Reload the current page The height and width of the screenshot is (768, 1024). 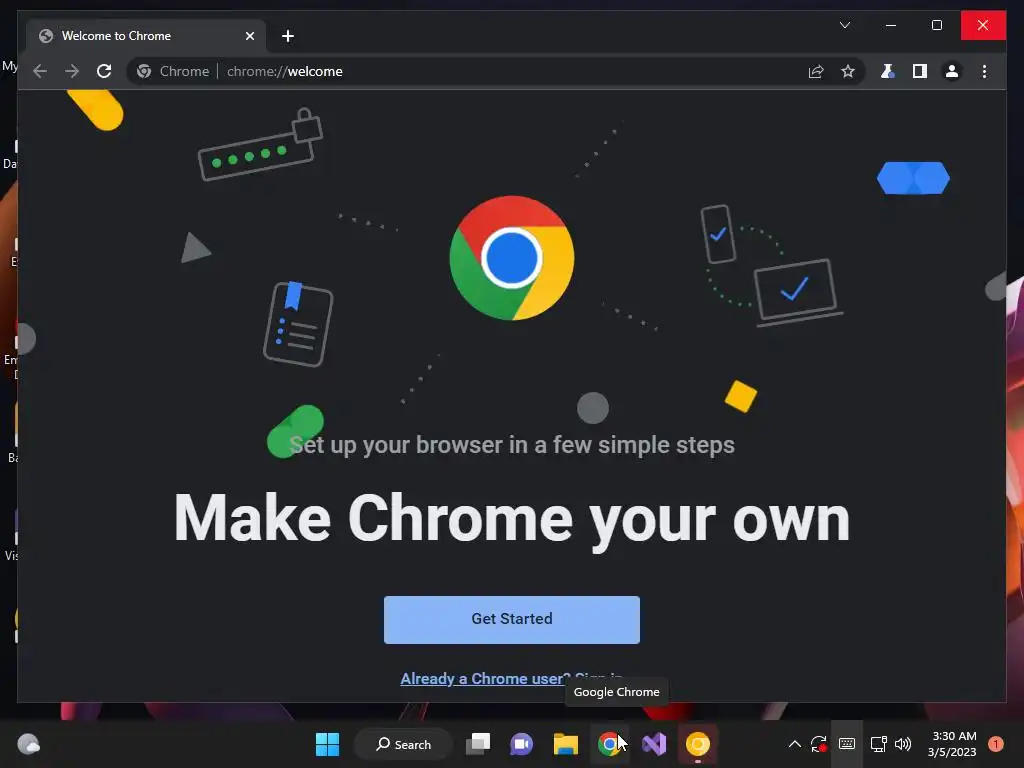click(104, 71)
